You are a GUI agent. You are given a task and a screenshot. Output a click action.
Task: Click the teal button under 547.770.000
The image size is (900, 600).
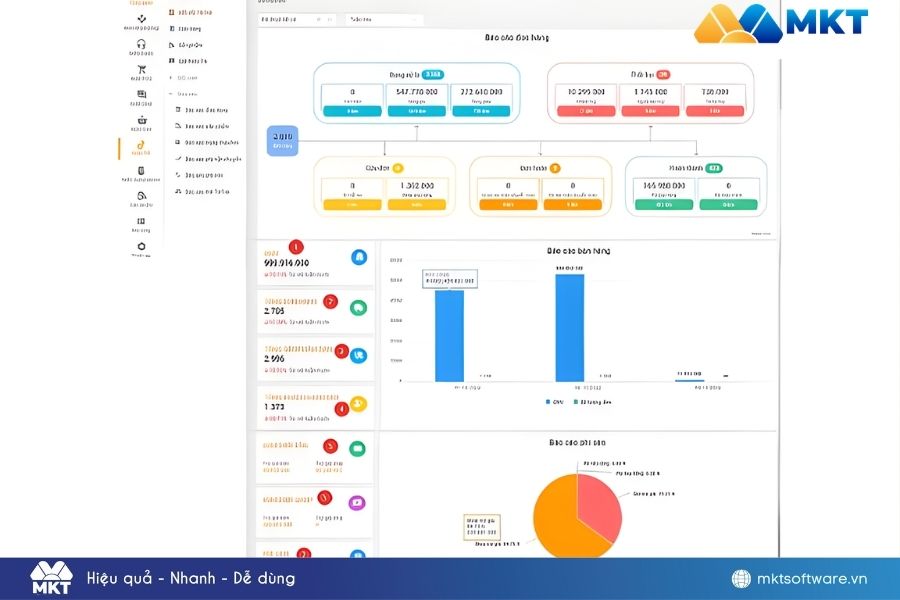click(417, 111)
